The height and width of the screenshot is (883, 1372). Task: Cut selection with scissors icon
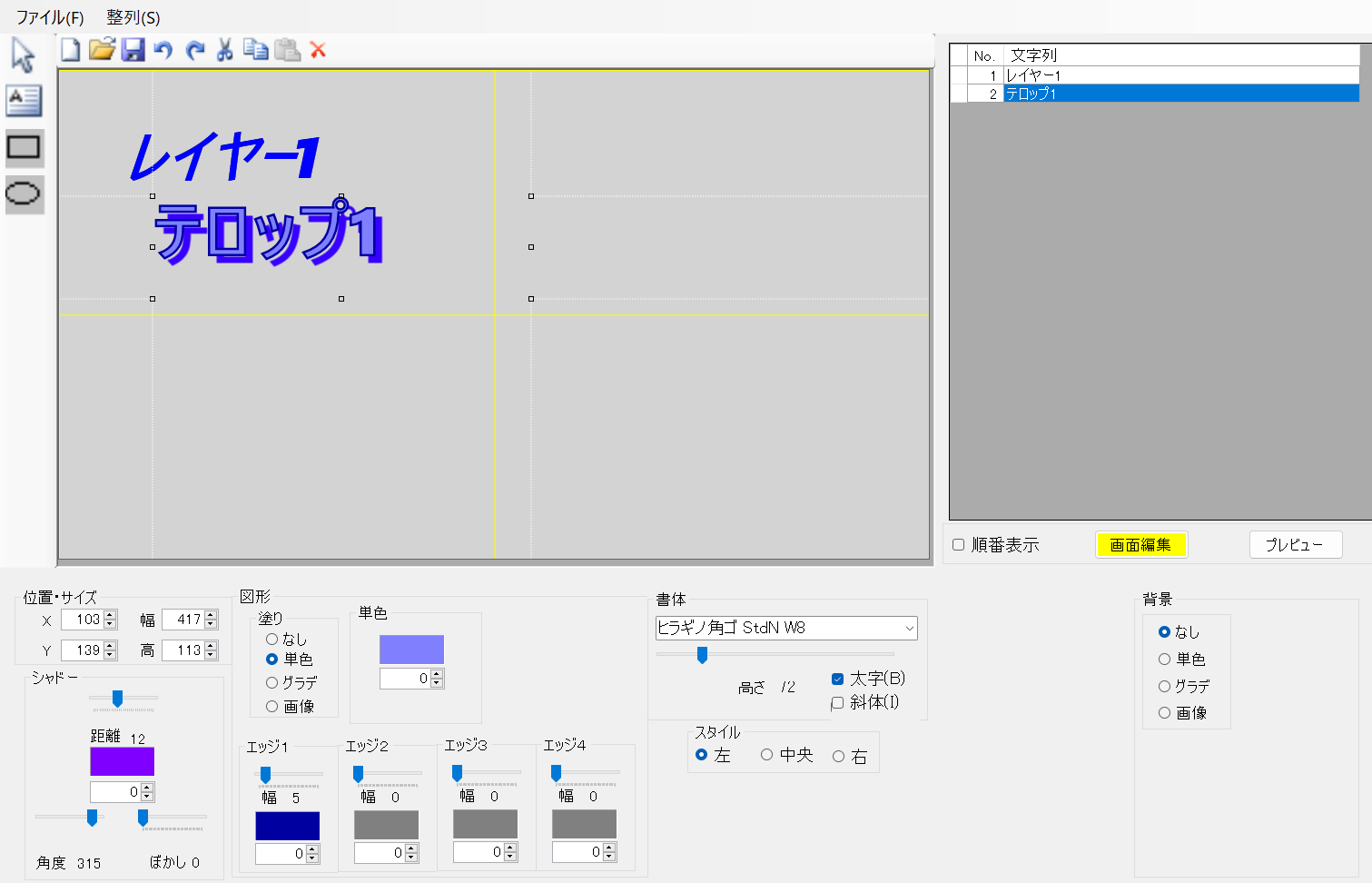225,50
